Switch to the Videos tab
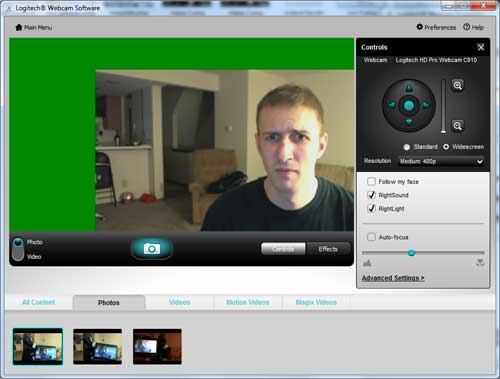This screenshot has width=500, height=379. click(x=179, y=302)
